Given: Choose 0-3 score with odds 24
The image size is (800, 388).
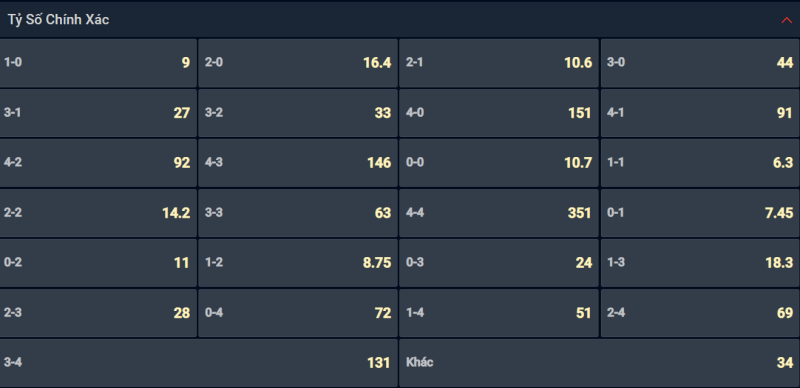Looking at the screenshot, I should 498,263.
